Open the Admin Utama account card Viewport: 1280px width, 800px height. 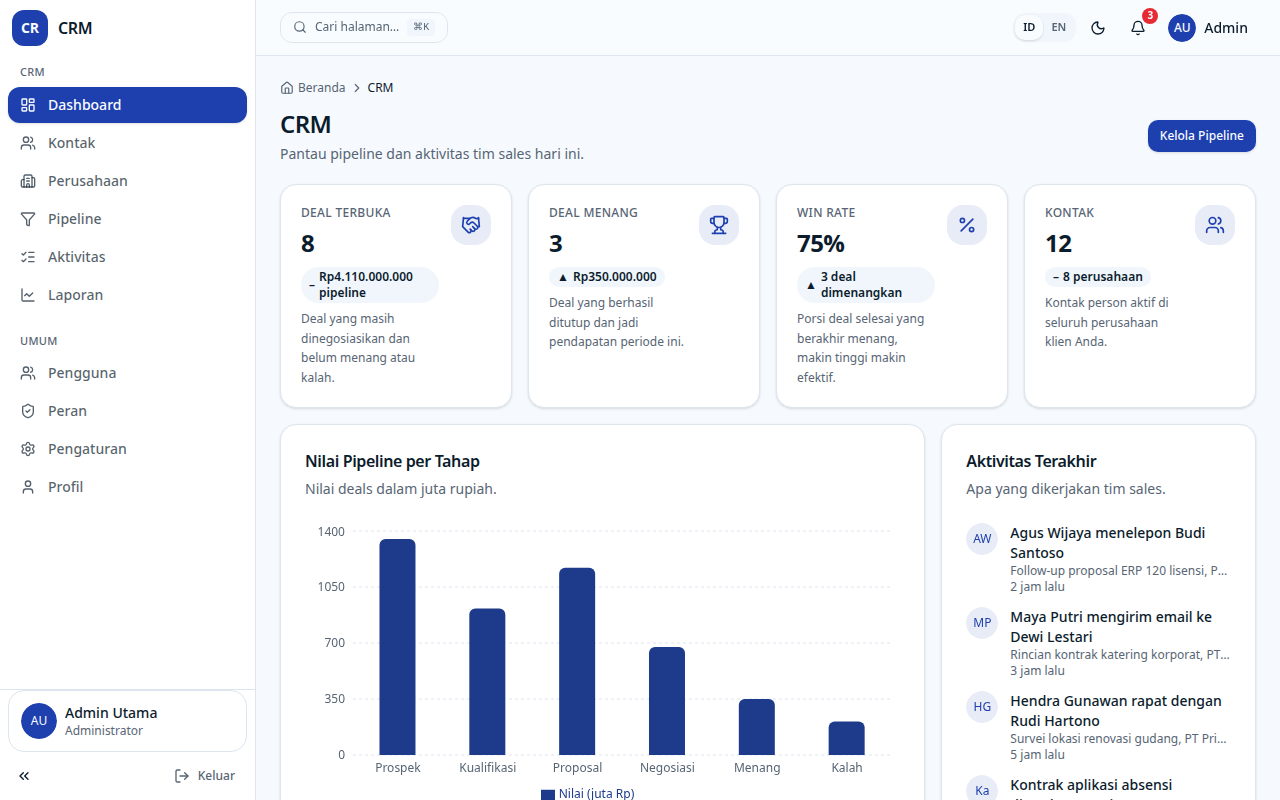click(127, 721)
